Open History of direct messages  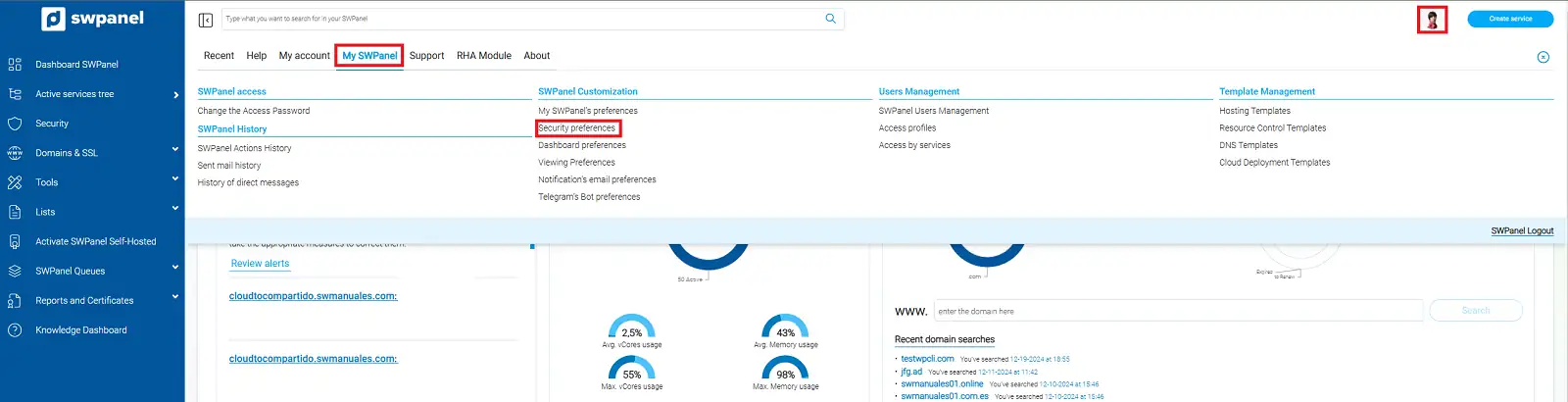click(248, 182)
